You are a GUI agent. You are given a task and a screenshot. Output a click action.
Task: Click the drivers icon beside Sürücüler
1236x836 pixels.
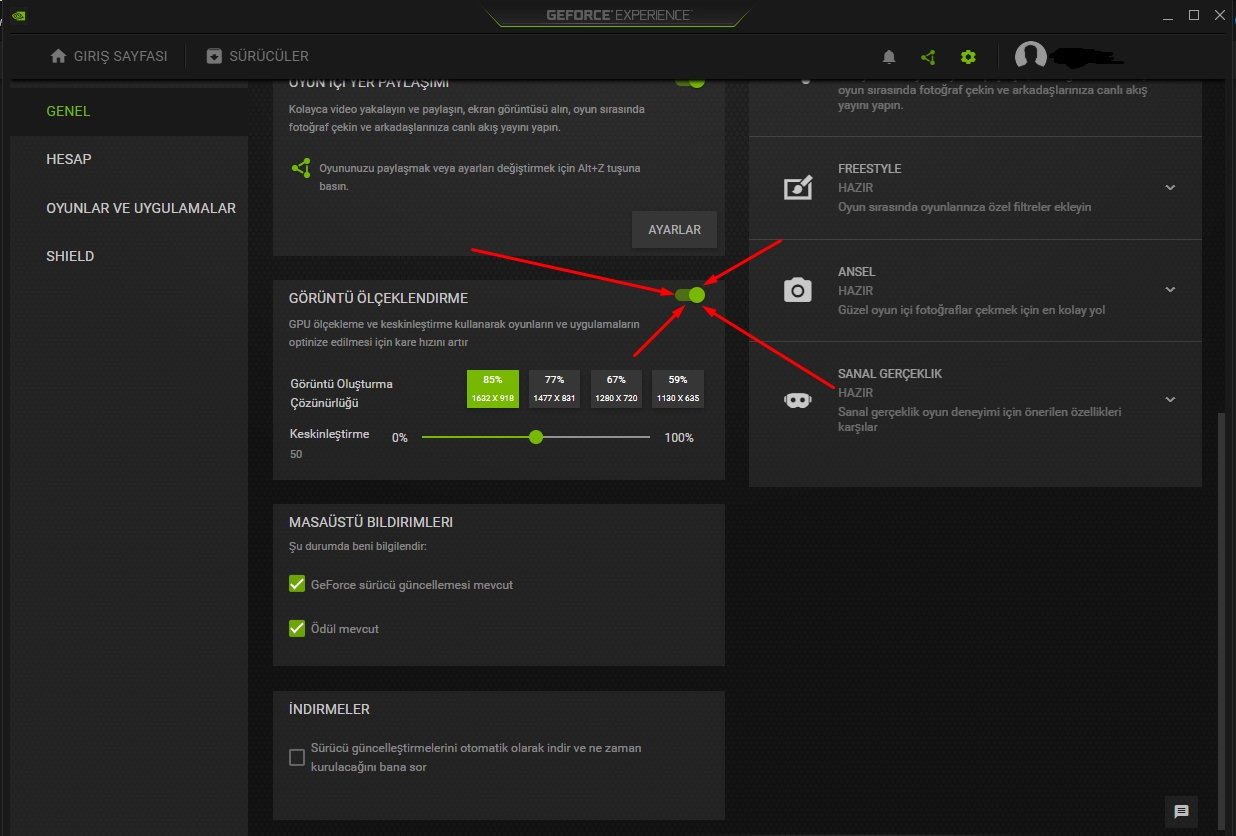[x=214, y=56]
